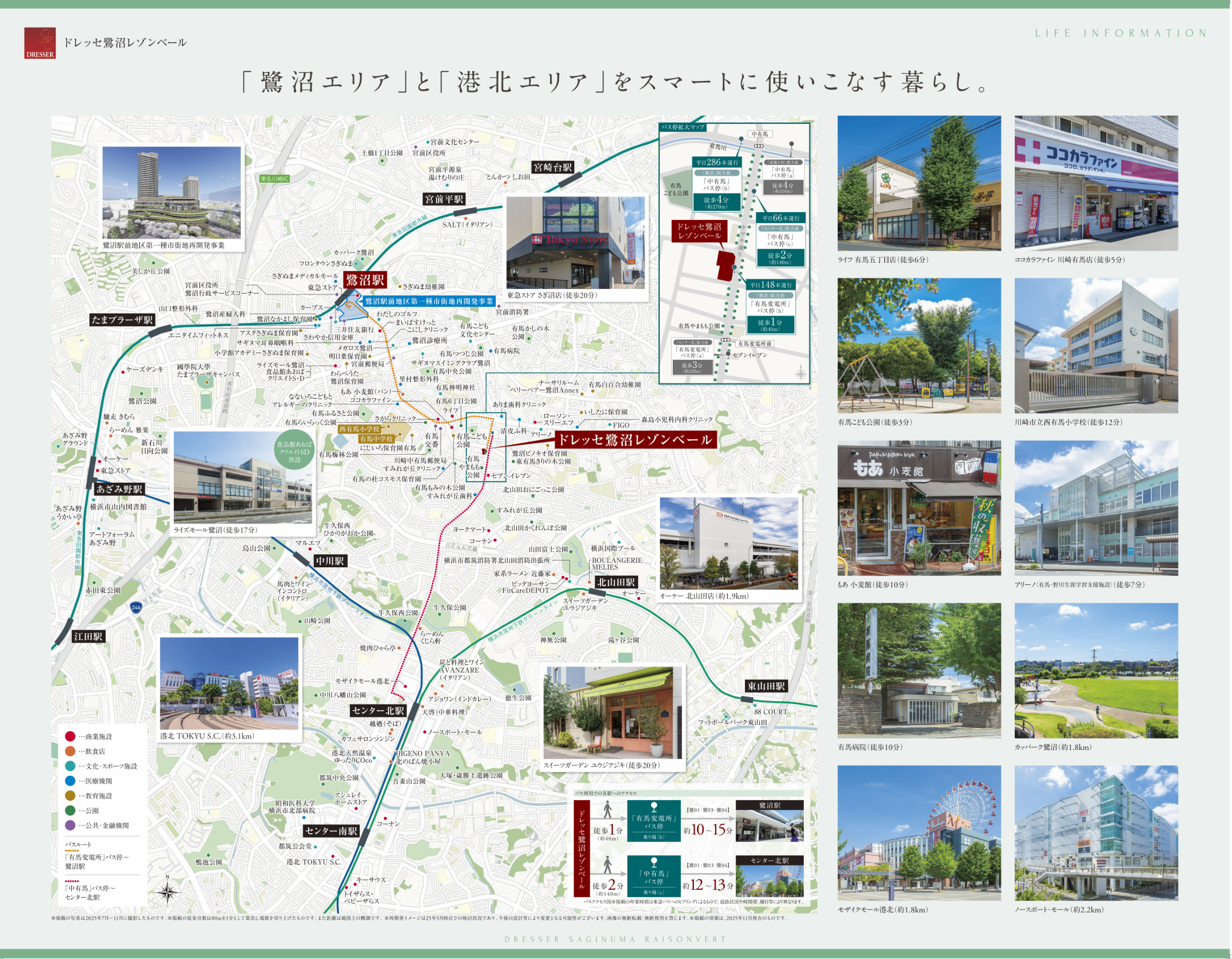Click the walking person icon beside 徒歩1分
The height and width of the screenshot is (959, 1232).
608,810
